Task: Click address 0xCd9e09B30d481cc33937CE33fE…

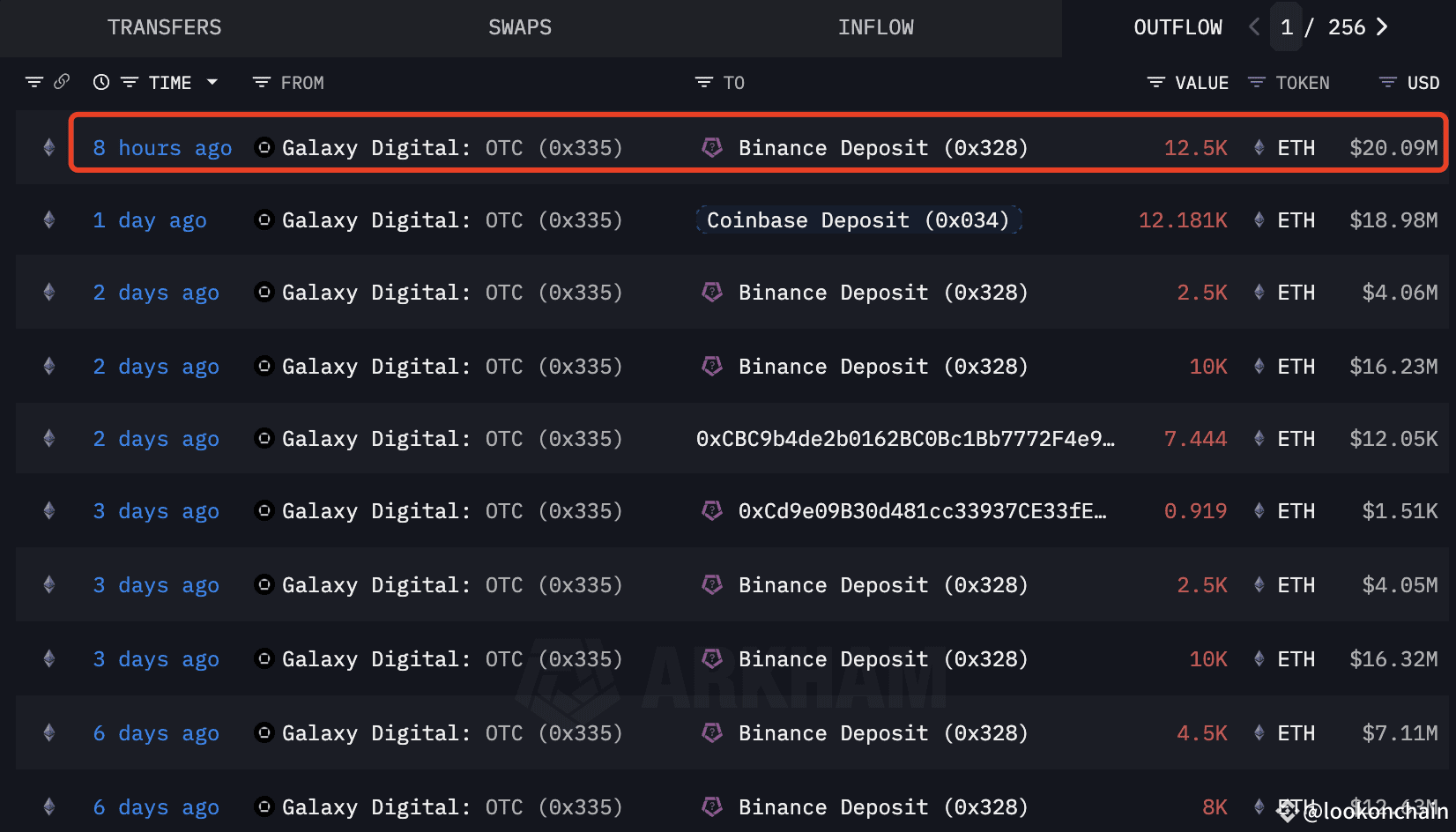Action: click(922, 511)
